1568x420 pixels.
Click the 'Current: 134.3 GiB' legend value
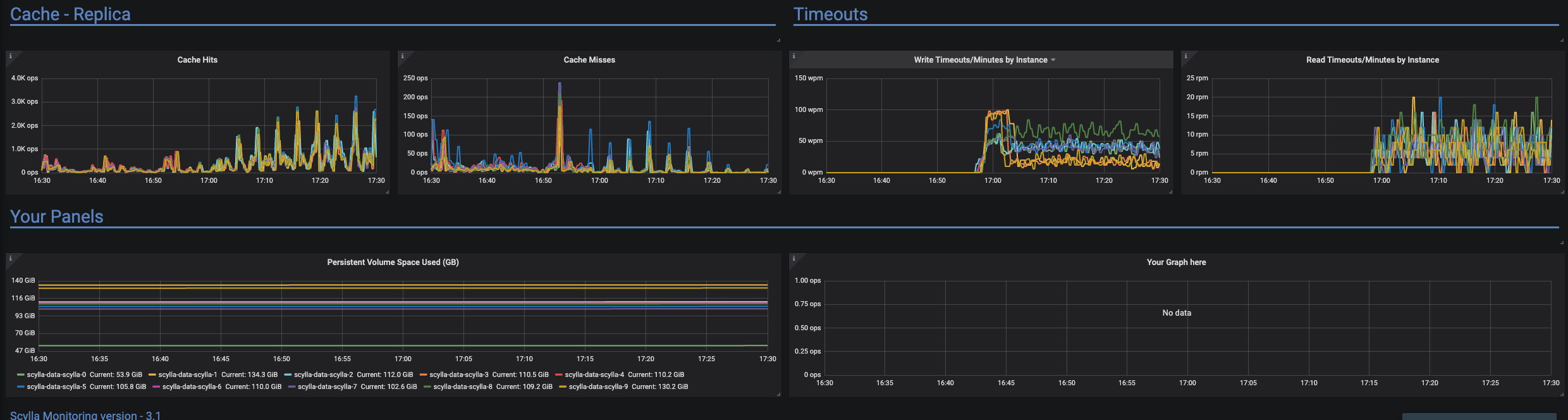(x=249, y=374)
